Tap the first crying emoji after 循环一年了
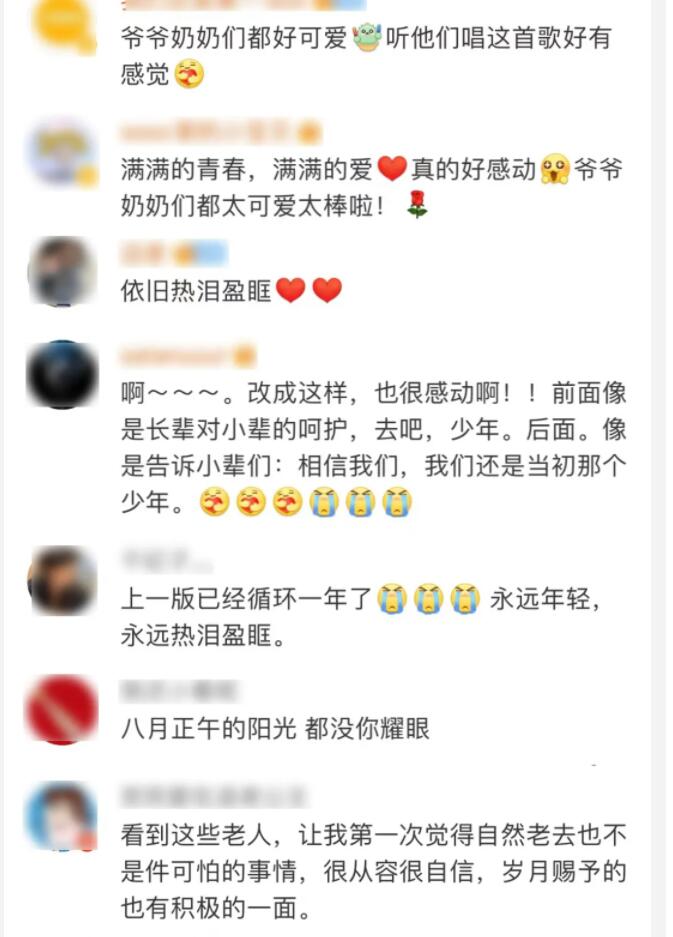The height and width of the screenshot is (937, 673). point(392,599)
